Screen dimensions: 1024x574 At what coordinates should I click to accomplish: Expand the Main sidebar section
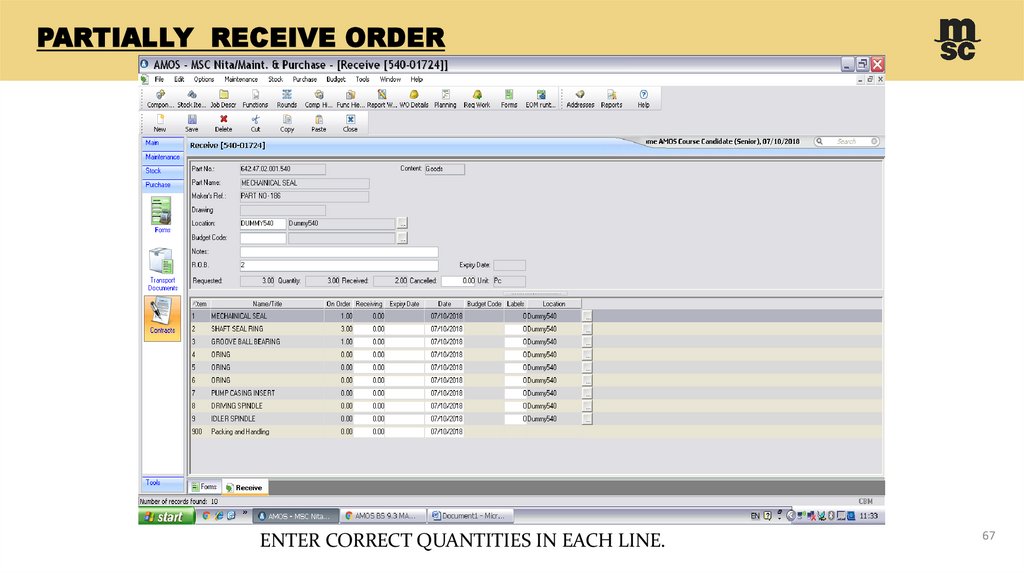tap(163, 143)
